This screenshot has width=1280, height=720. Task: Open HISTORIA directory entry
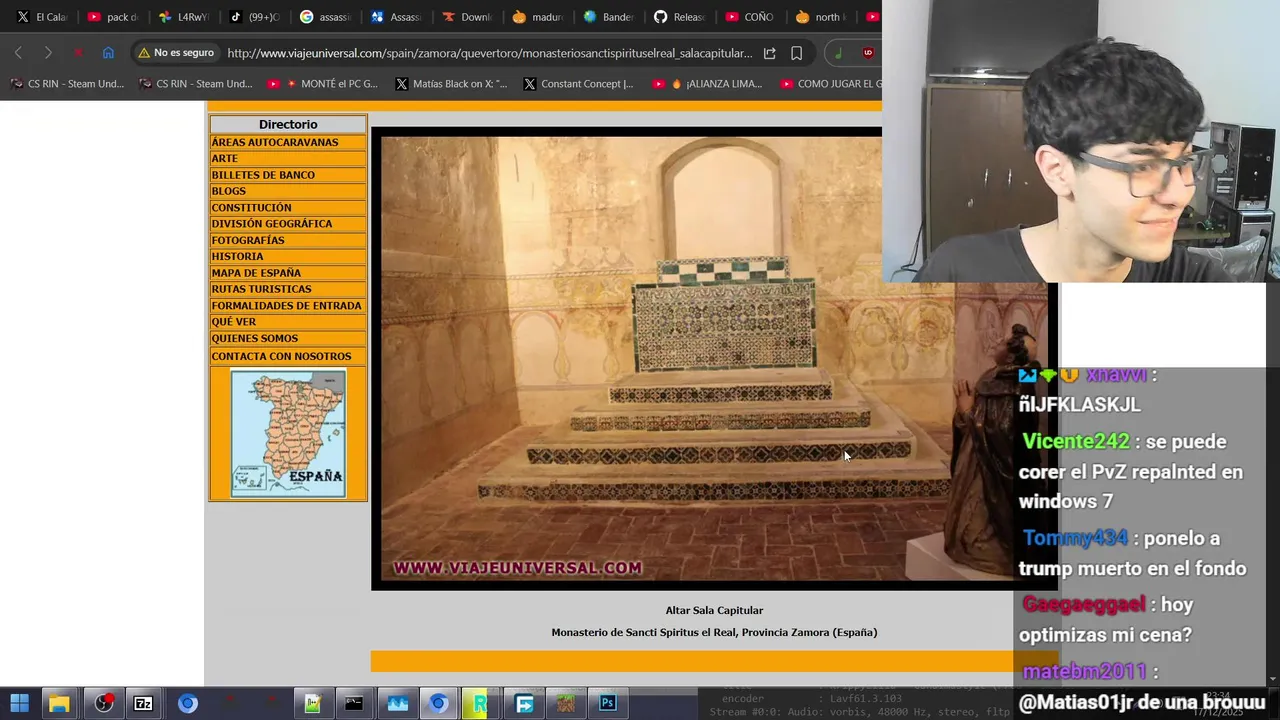coord(287,256)
